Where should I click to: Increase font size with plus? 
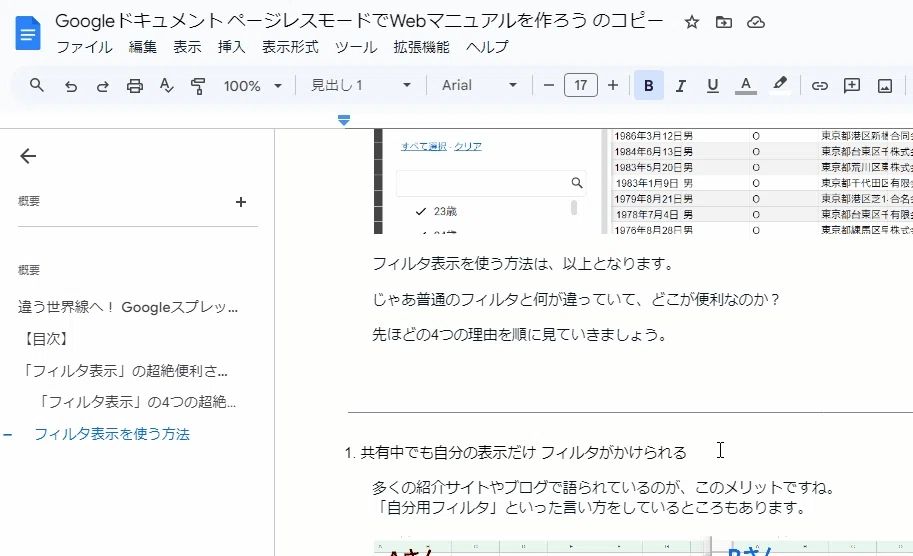(x=613, y=86)
